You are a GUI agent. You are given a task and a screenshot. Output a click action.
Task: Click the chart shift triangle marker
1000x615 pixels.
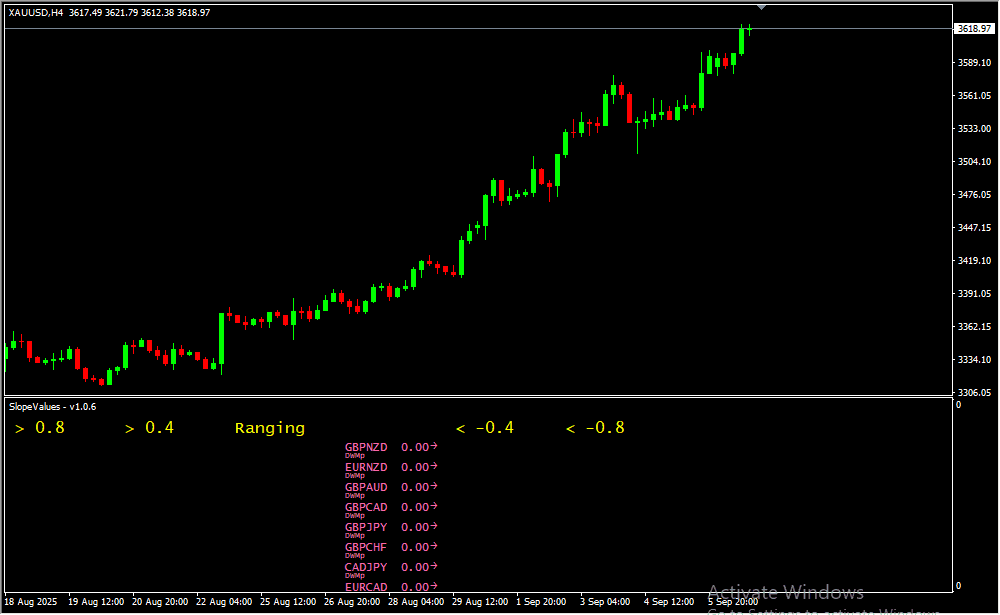tap(762, 7)
